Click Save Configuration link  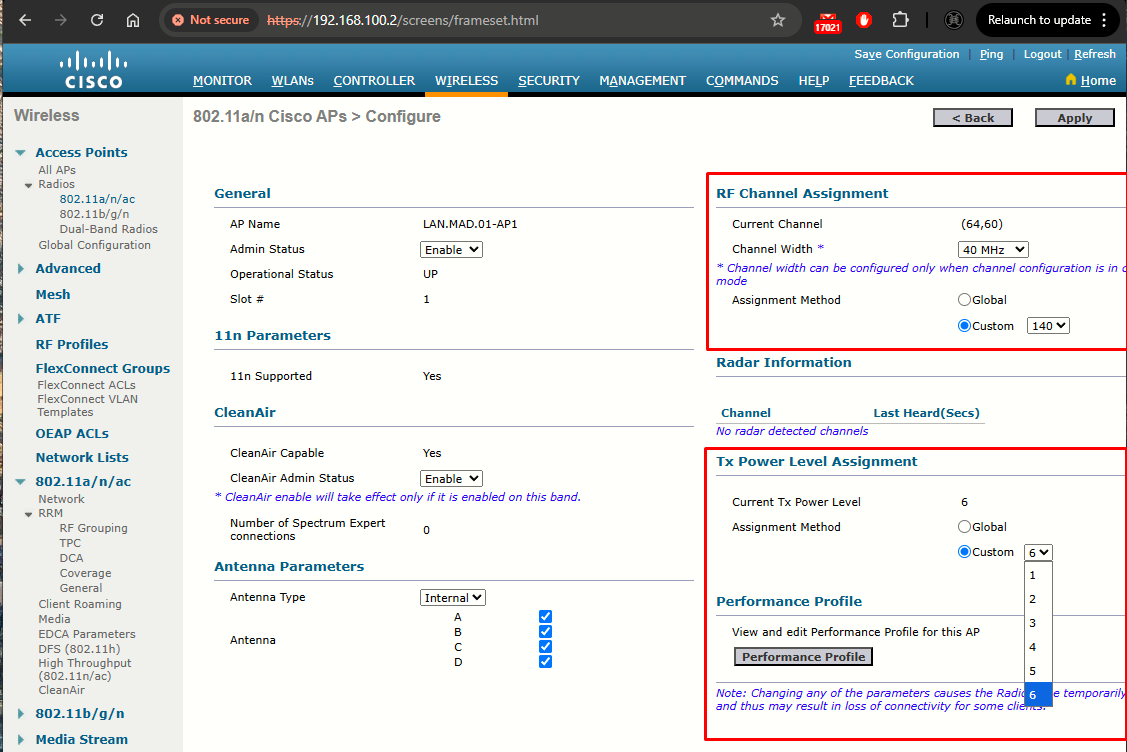pos(906,54)
